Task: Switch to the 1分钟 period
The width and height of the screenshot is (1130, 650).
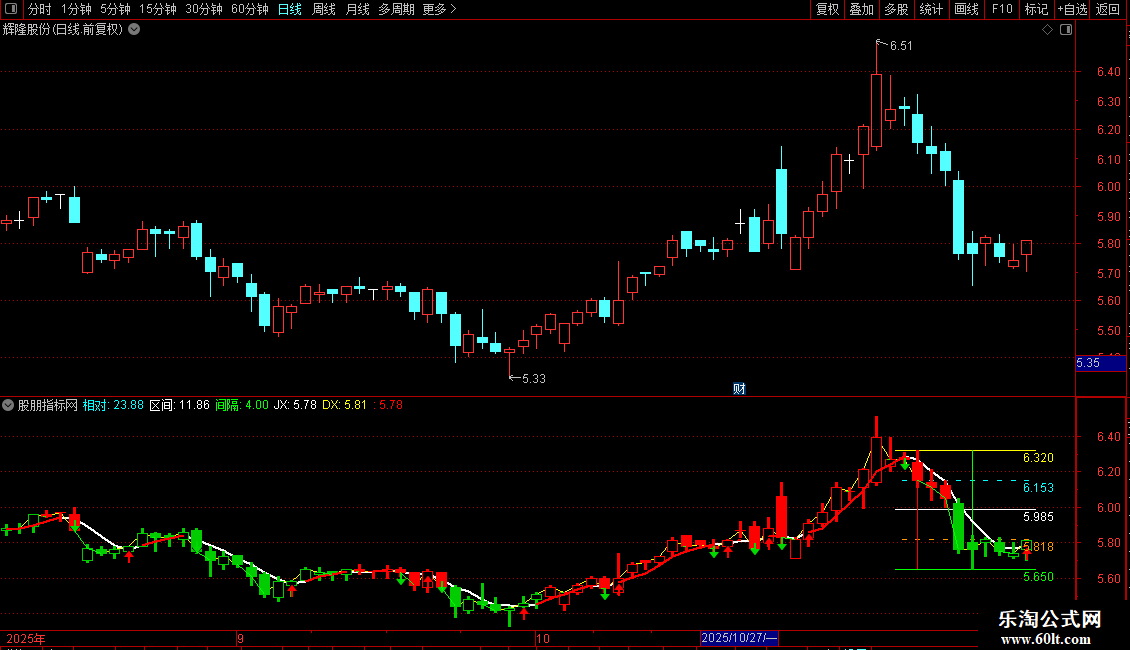Action: pyautogui.click(x=76, y=9)
